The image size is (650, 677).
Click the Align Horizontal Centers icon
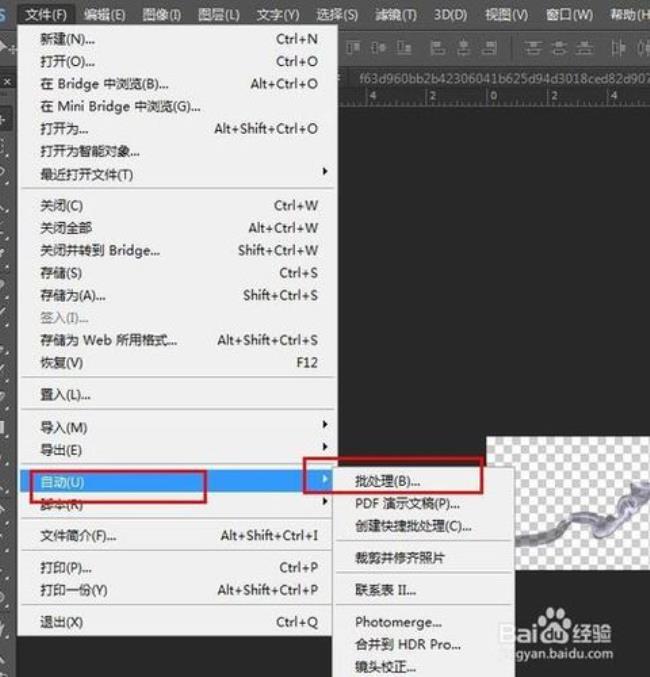(463, 47)
